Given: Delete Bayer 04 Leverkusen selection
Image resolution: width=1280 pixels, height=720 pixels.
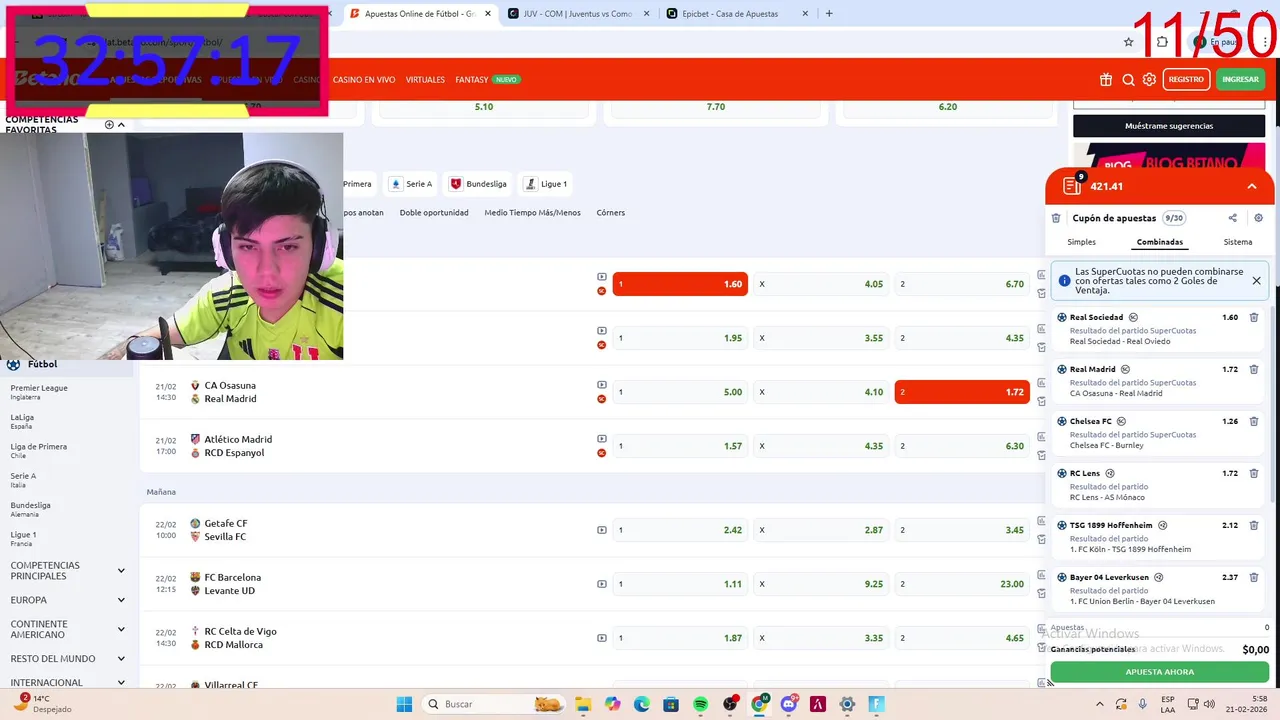Looking at the screenshot, I should (1254, 577).
